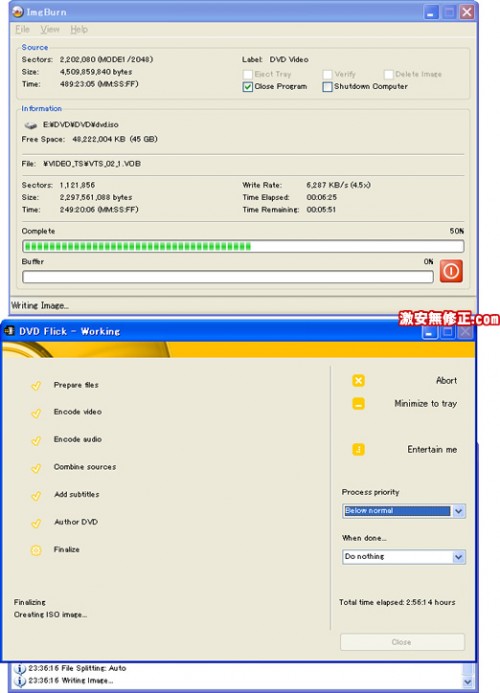Close the ImgBurn window
The height and width of the screenshot is (693, 500).
click(467, 12)
